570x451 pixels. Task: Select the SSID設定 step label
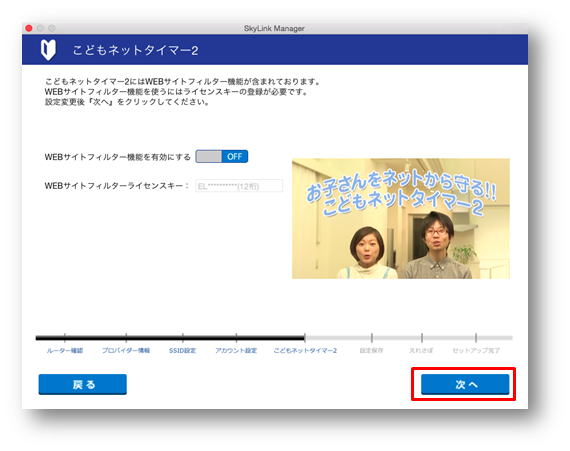point(182,351)
